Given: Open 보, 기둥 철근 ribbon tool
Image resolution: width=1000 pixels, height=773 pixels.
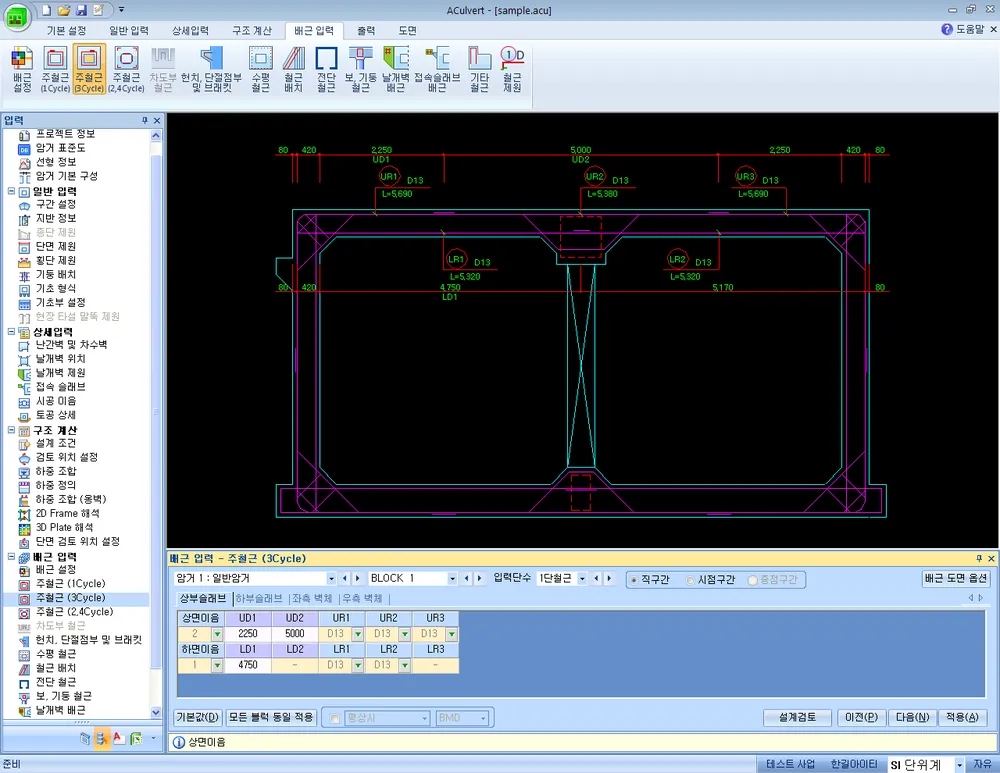Looking at the screenshot, I should click(x=361, y=70).
